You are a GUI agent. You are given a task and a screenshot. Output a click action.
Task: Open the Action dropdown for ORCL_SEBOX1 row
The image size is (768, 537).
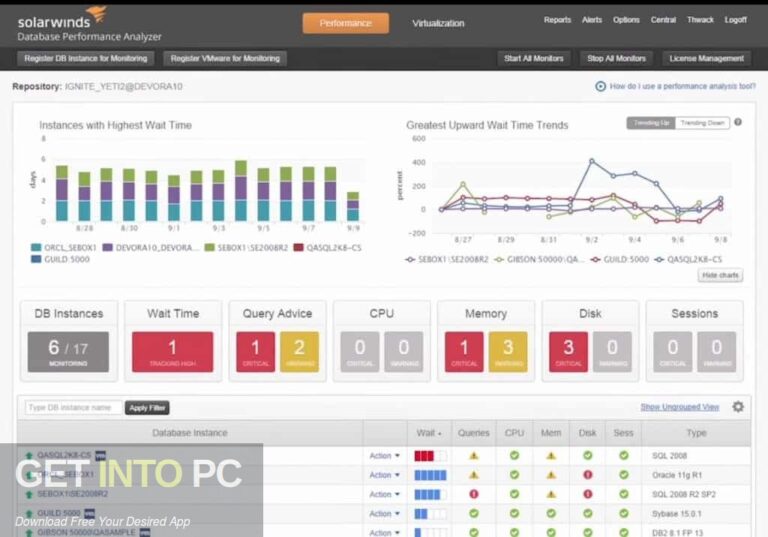384,475
